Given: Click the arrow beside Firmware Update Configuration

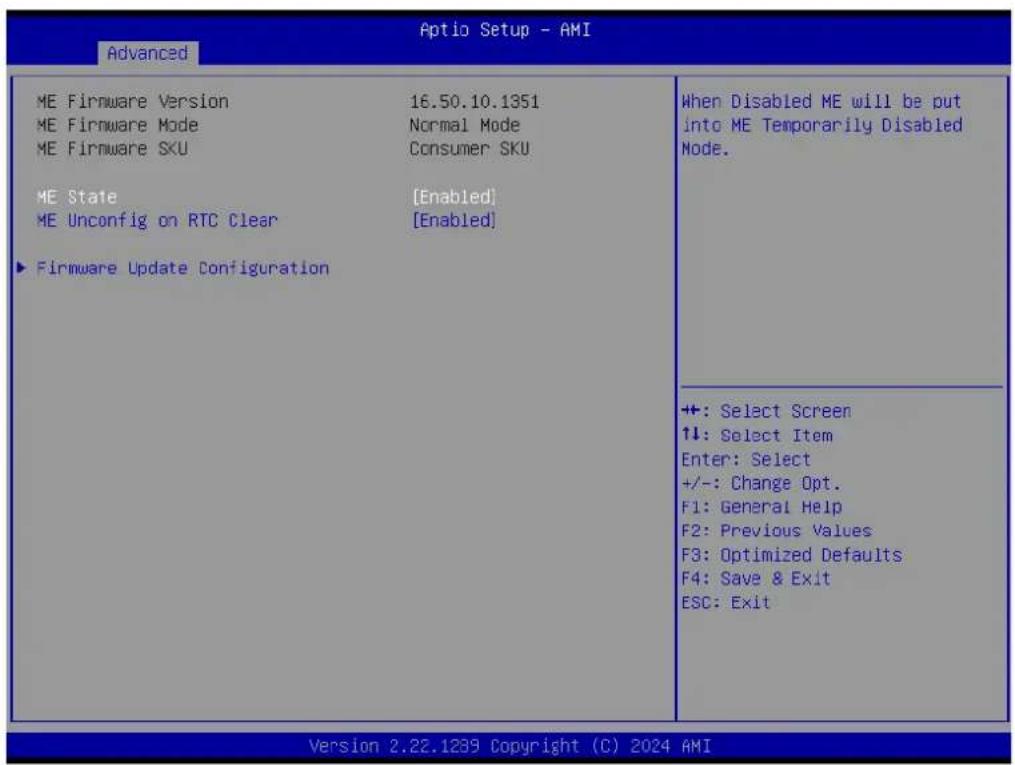Looking at the screenshot, I should 21,267.
